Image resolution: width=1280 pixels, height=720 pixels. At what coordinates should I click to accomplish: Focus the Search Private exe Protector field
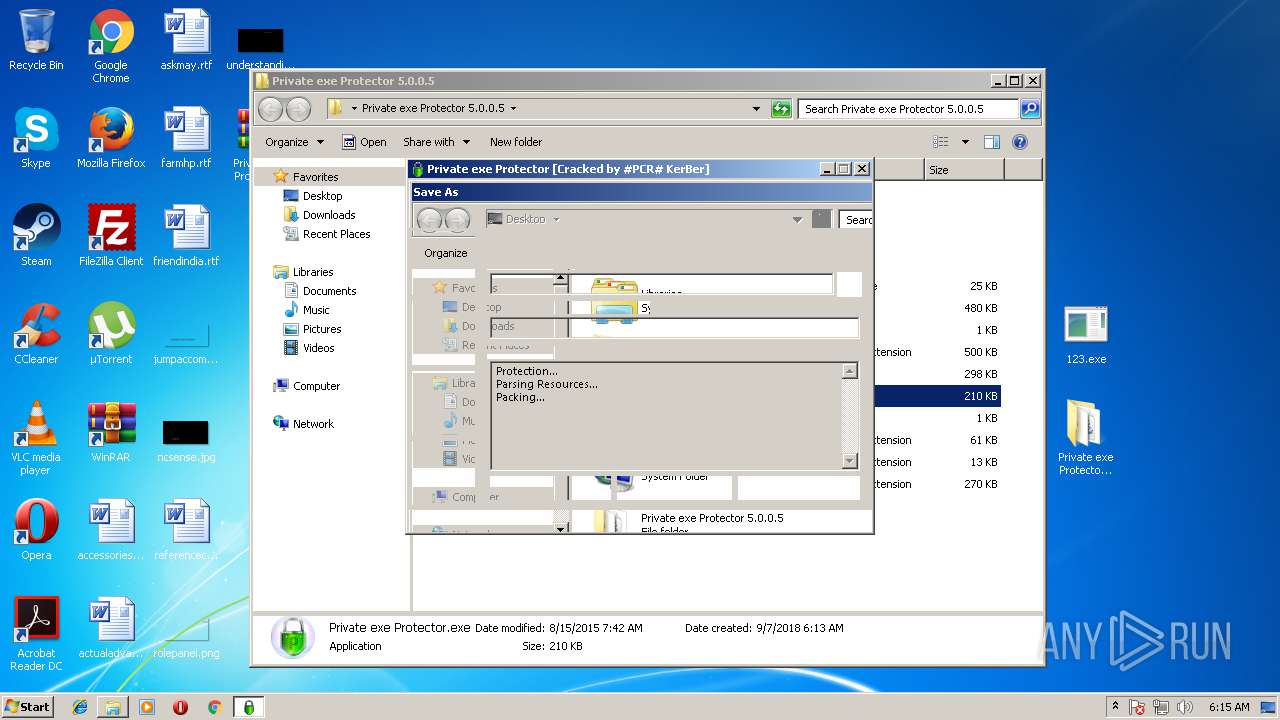tap(908, 109)
